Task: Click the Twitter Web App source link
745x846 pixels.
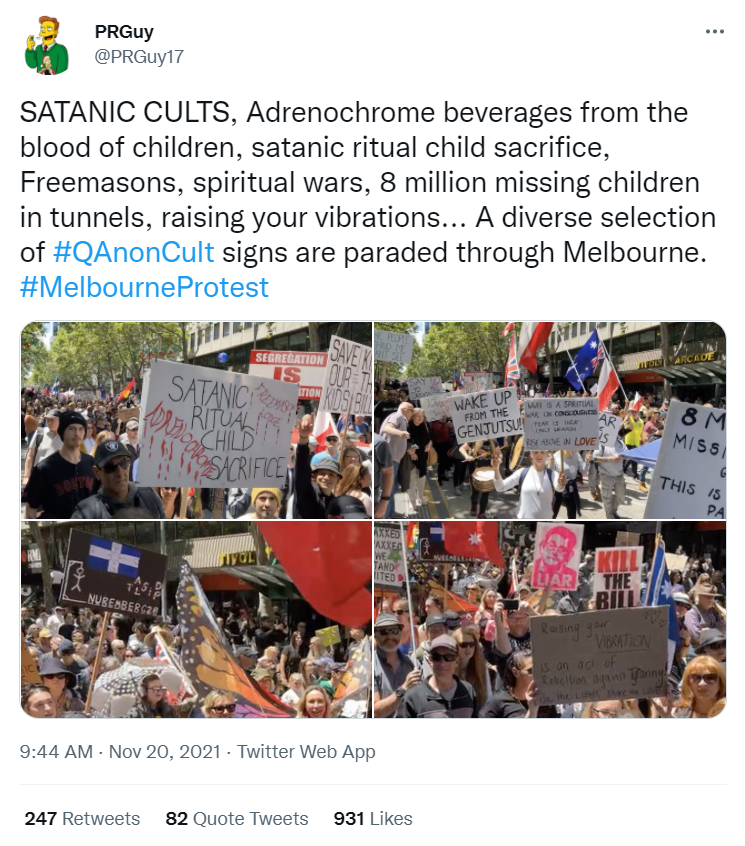Action: click(306, 752)
